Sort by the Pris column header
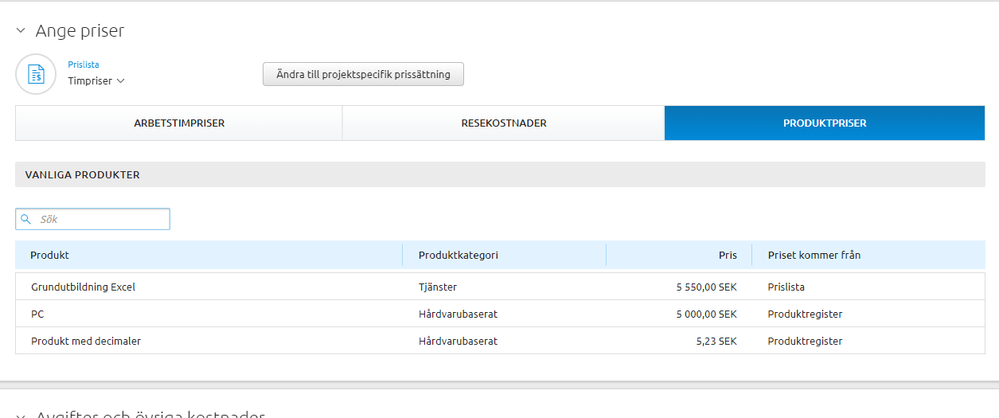999x418 pixels. (679, 255)
